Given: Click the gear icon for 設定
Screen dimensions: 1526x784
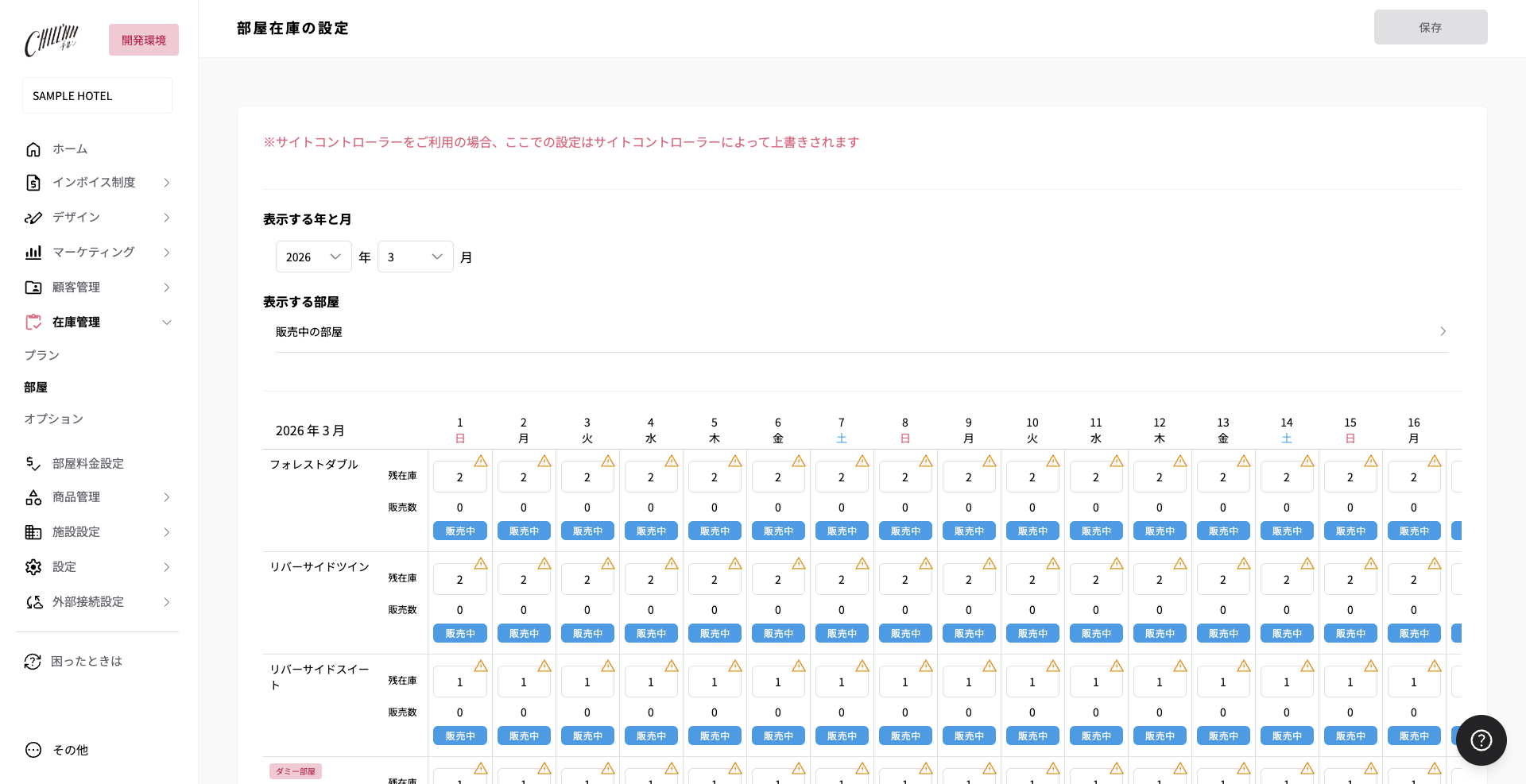Looking at the screenshot, I should coord(33,567).
